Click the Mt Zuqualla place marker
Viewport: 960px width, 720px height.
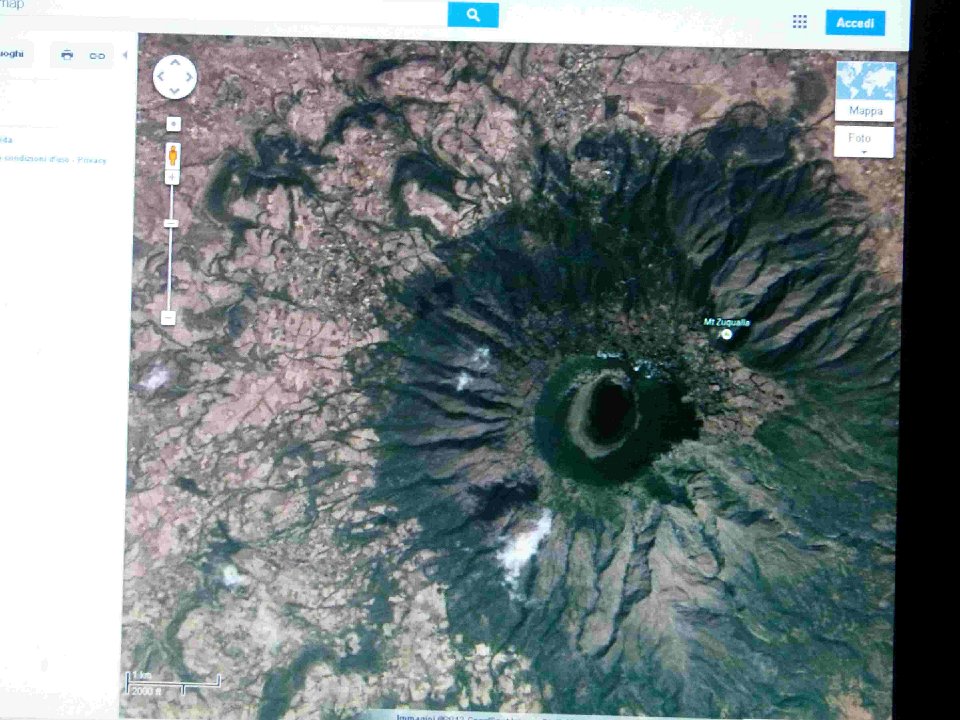726,334
